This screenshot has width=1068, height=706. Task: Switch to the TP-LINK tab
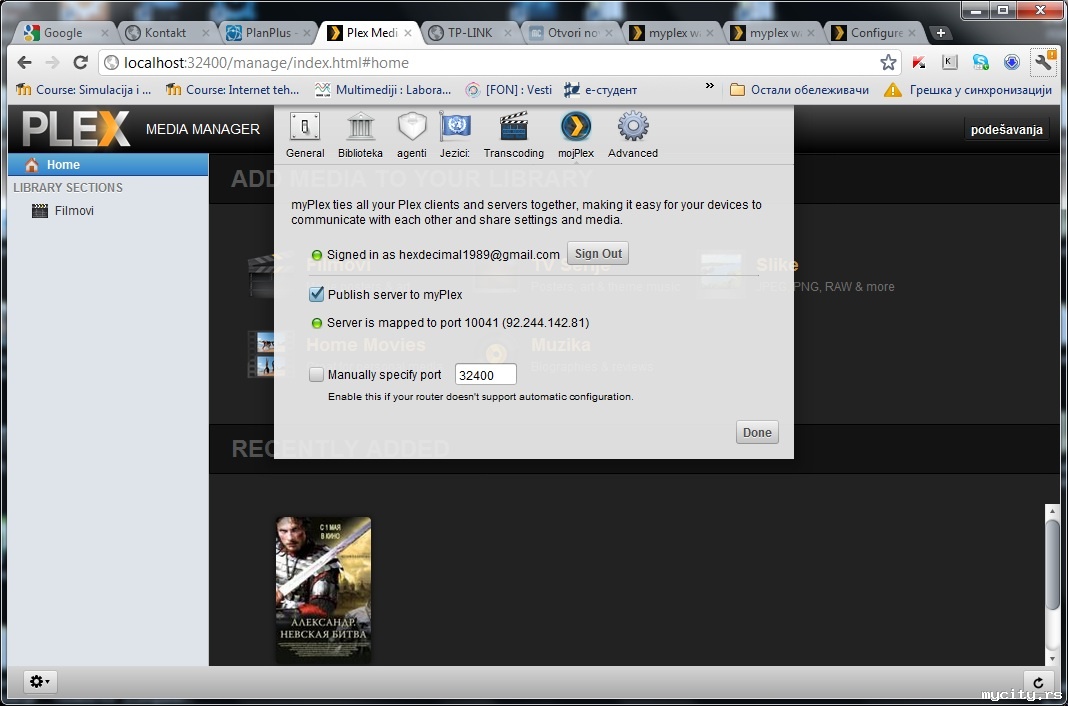click(470, 33)
